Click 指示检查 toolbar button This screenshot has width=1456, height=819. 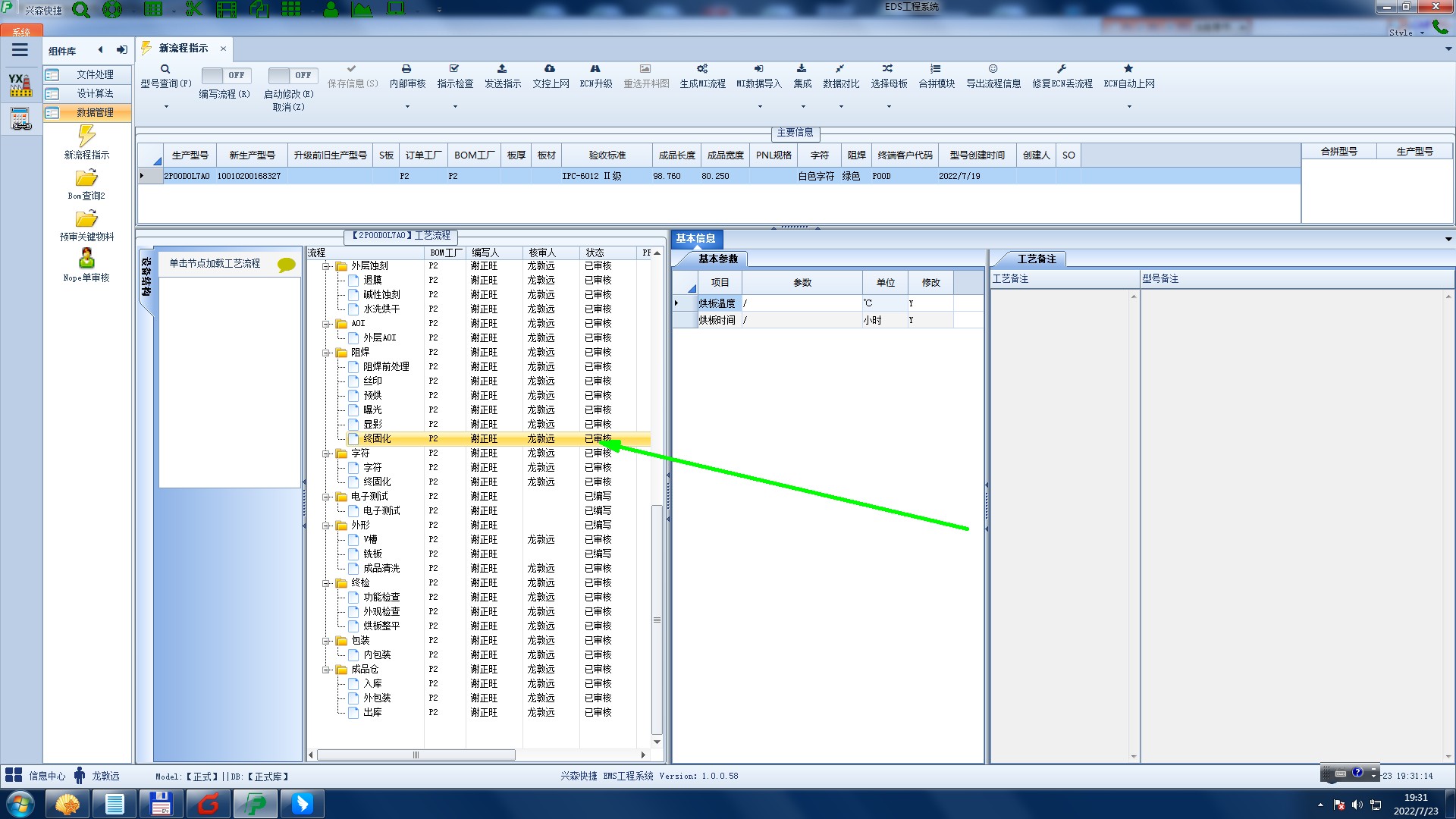(x=455, y=76)
